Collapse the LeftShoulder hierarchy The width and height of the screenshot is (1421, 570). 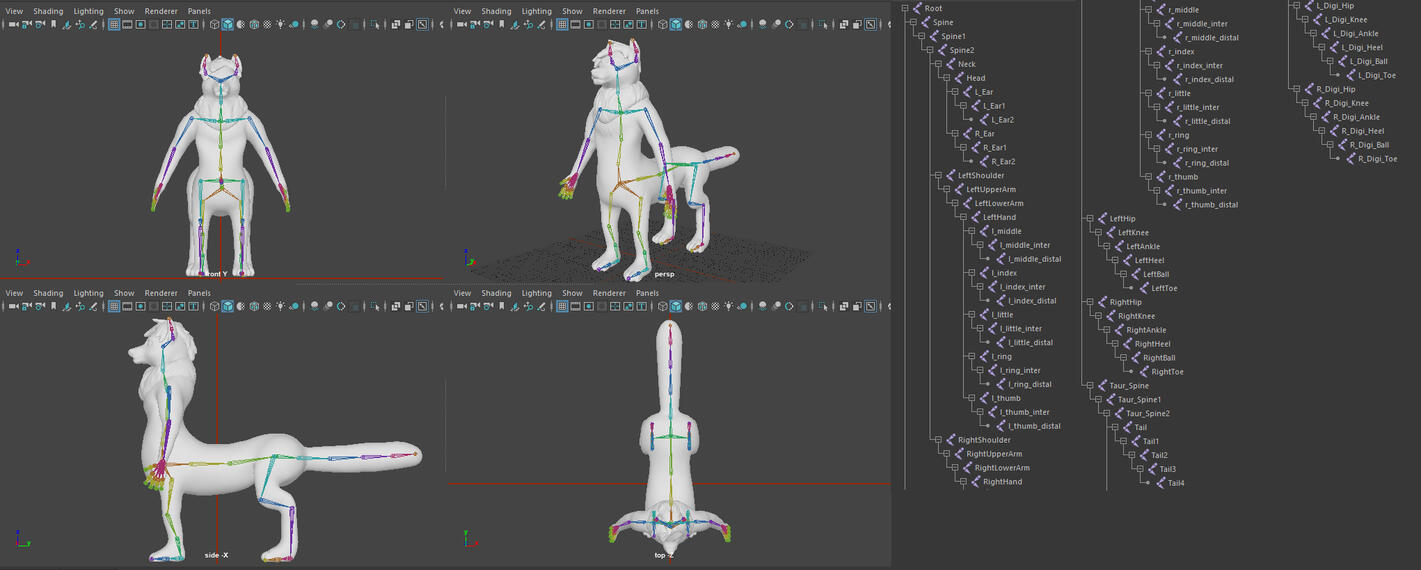939,175
